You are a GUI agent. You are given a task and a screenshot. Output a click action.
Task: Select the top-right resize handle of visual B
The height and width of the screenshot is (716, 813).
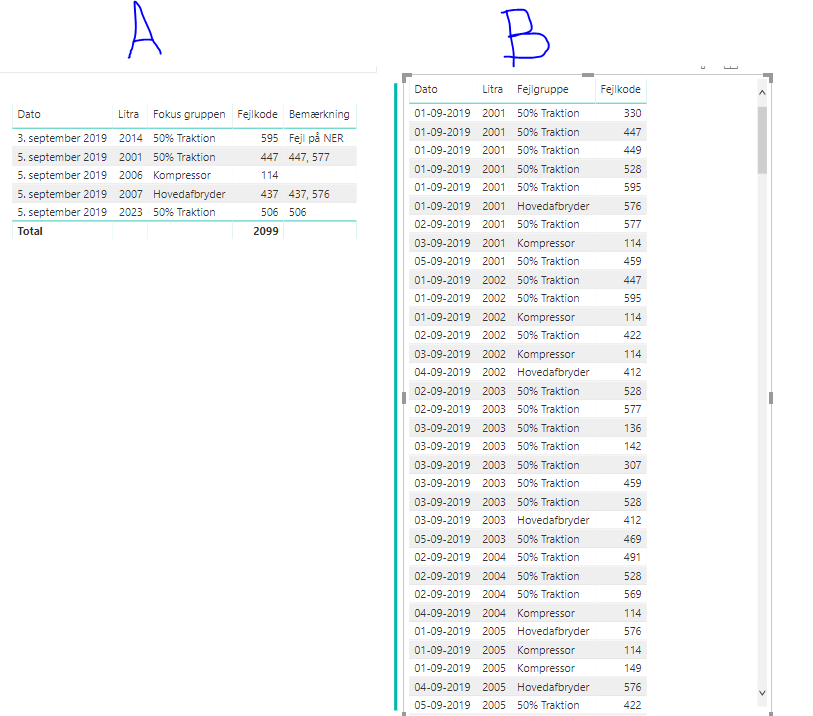tap(768, 77)
